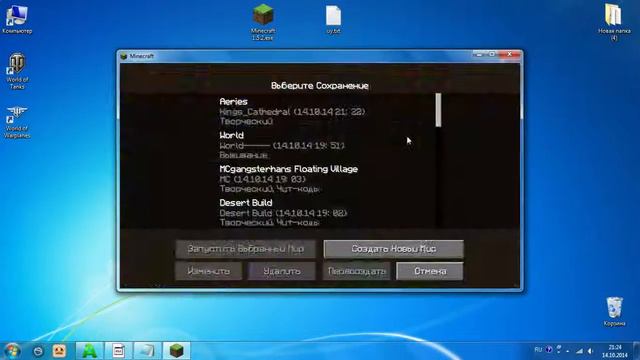640x360 pixels.
Task: Click the Изменить button
Action: point(208,271)
